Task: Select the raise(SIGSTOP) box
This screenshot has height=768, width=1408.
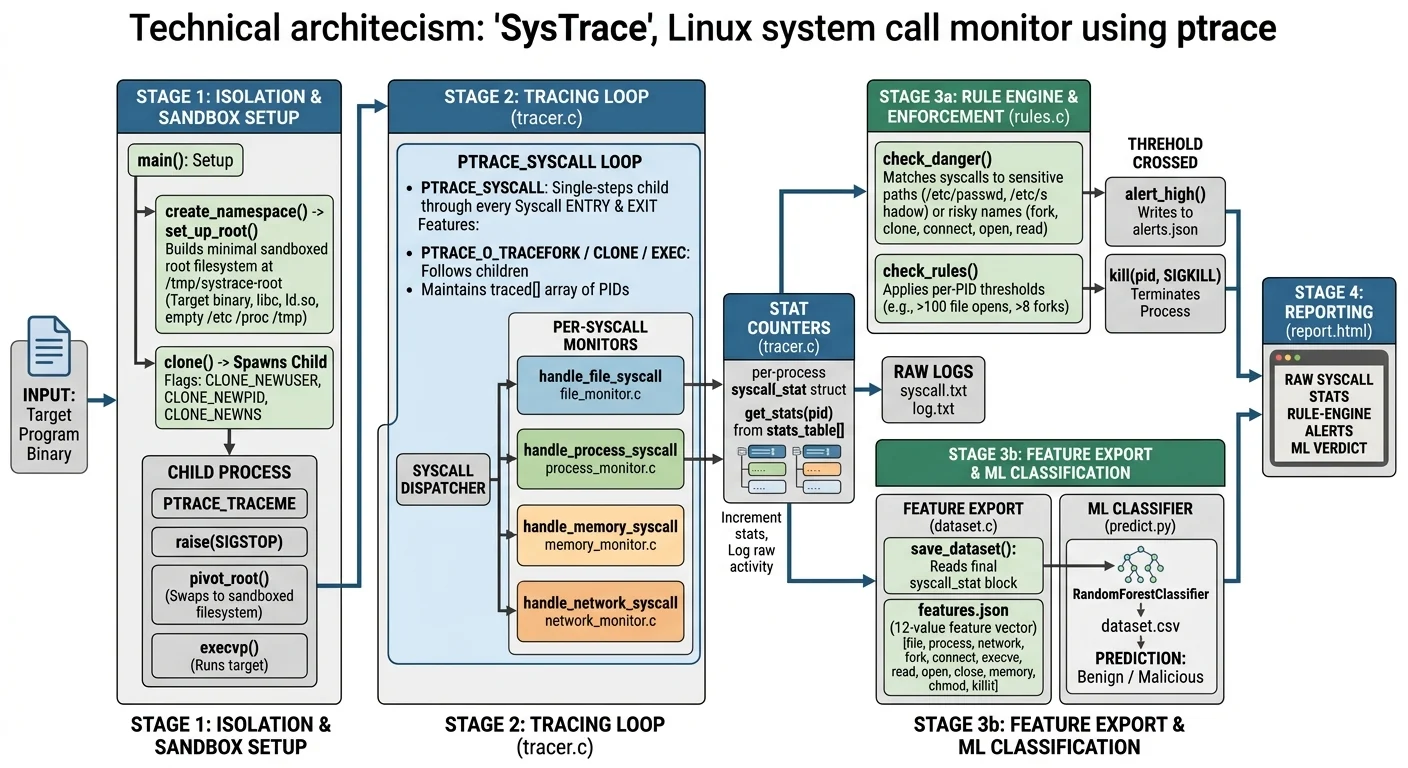Action: click(x=229, y=542)
